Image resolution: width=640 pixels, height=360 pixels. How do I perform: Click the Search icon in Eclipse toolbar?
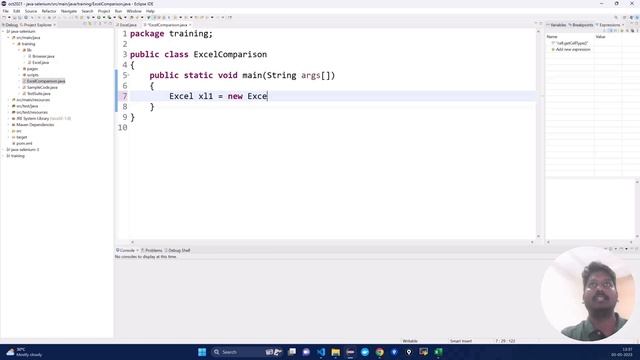click(616, 18)
